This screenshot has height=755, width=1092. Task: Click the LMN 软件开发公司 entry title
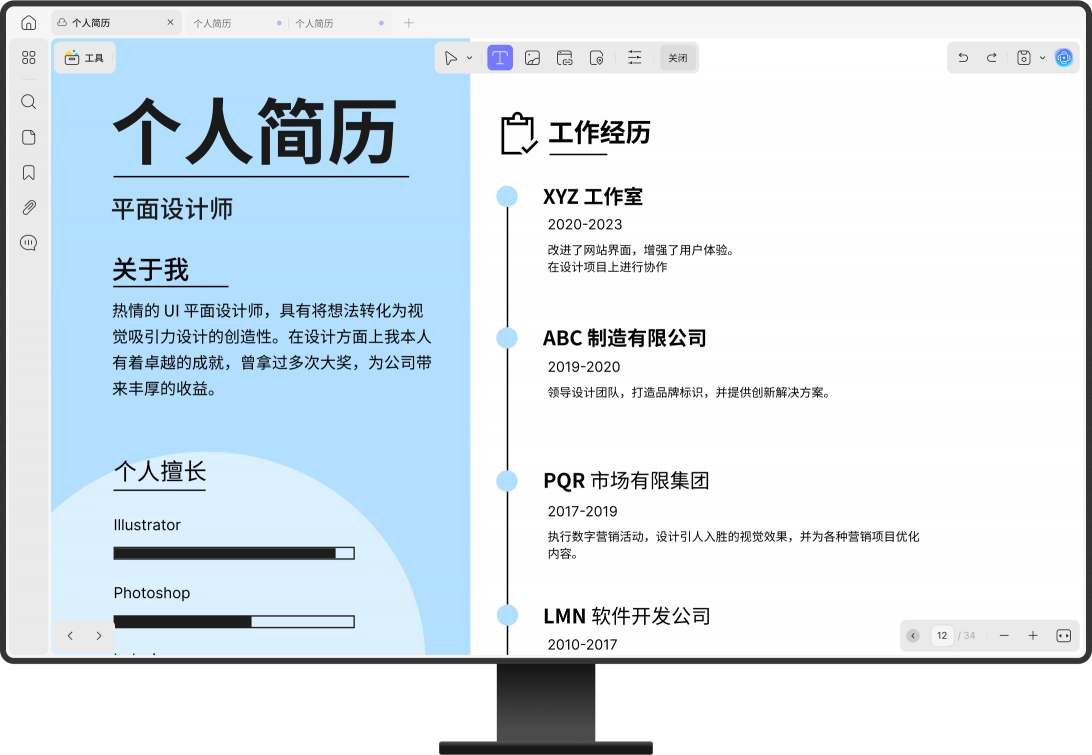coord(627,616)
